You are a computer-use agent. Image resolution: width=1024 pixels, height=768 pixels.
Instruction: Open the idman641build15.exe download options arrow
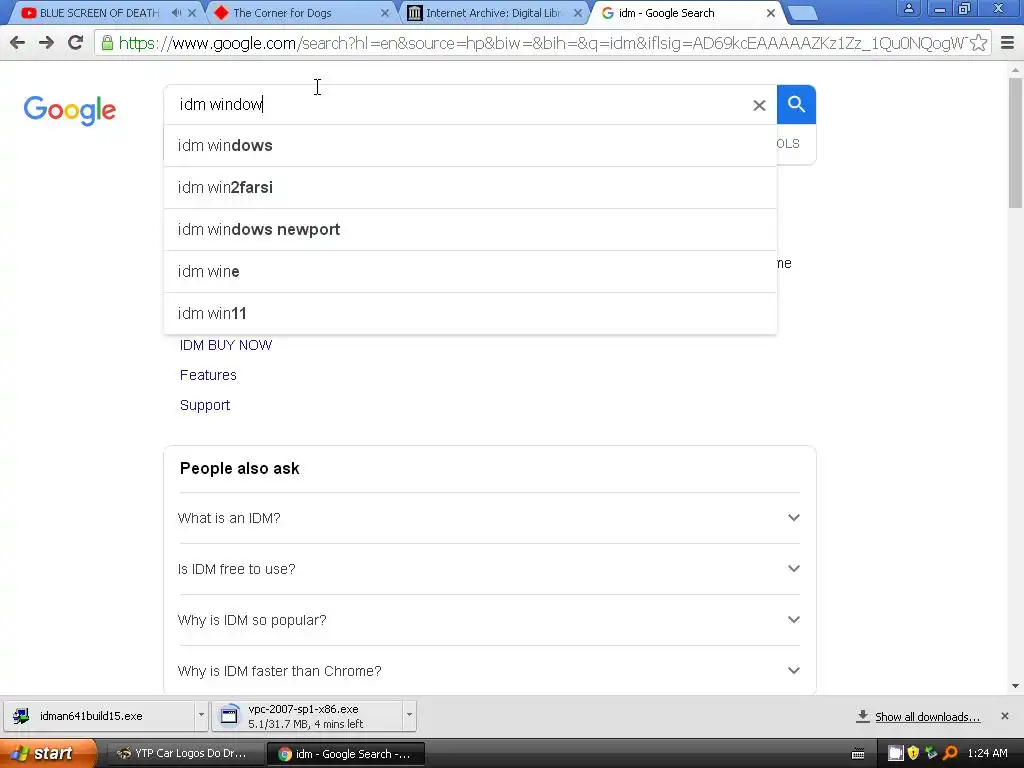click(x=201, y=715)
